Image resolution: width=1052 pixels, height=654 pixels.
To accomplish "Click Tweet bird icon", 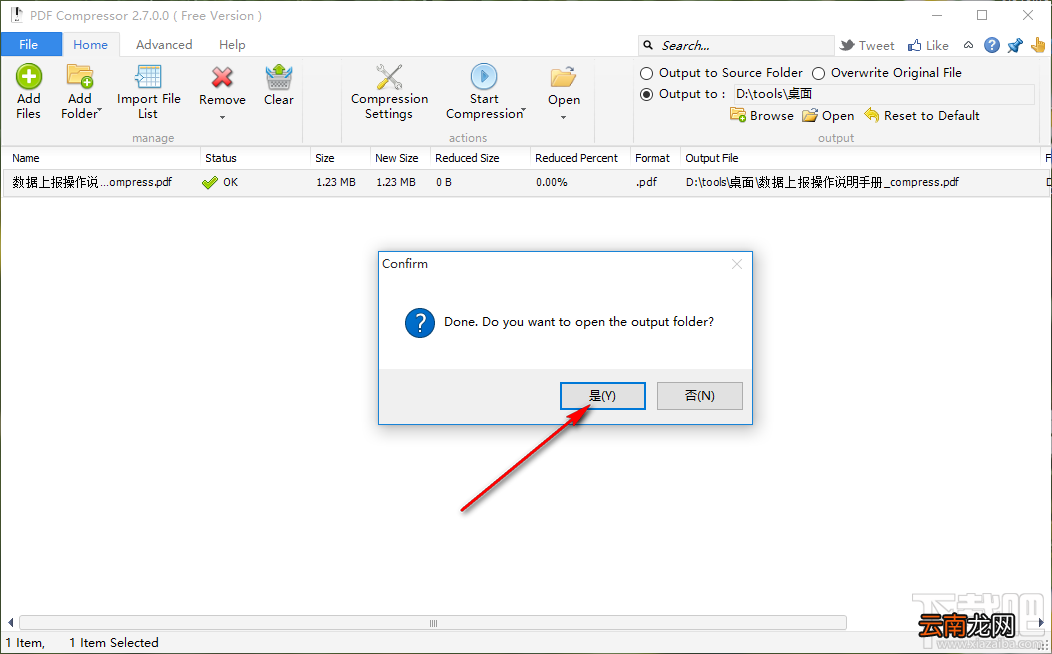I will point(847,45).
